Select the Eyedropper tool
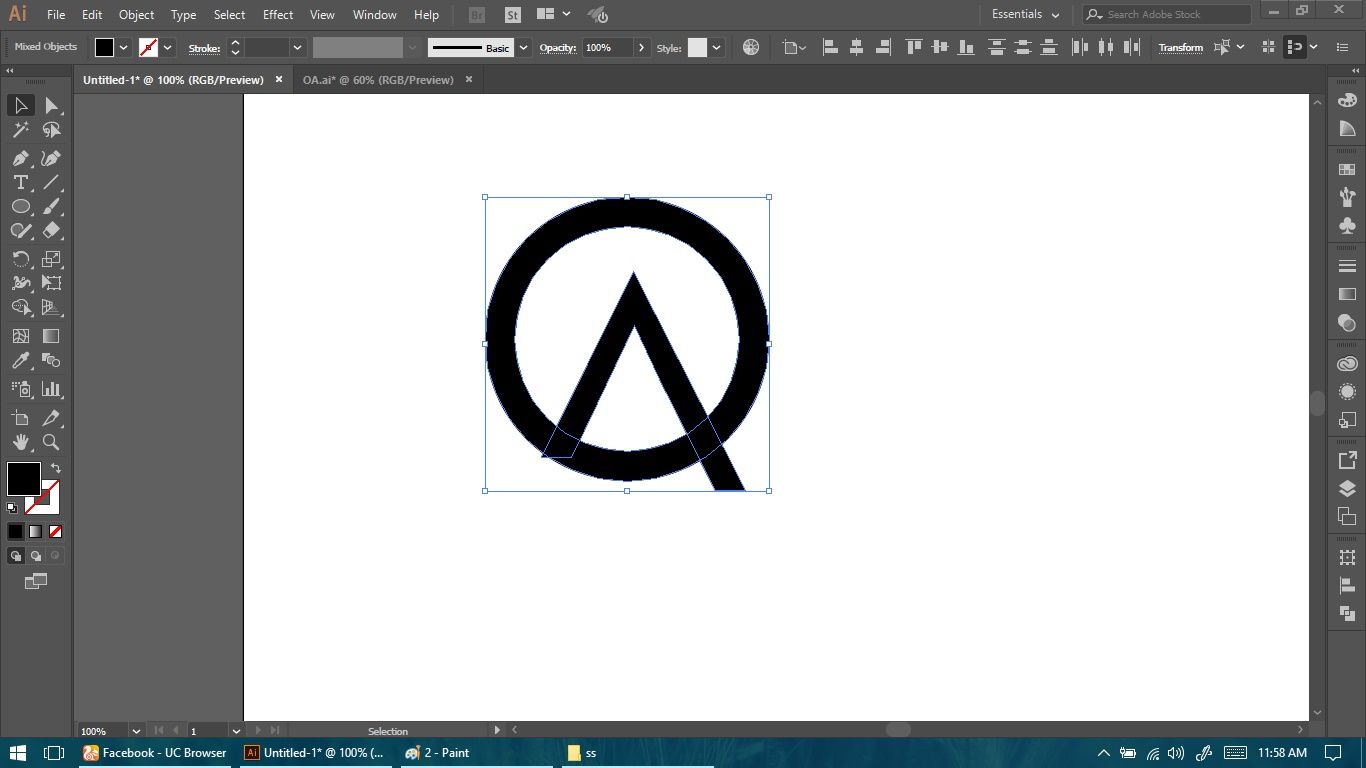This screenshot has width=1366, height=768. (20, 360)
